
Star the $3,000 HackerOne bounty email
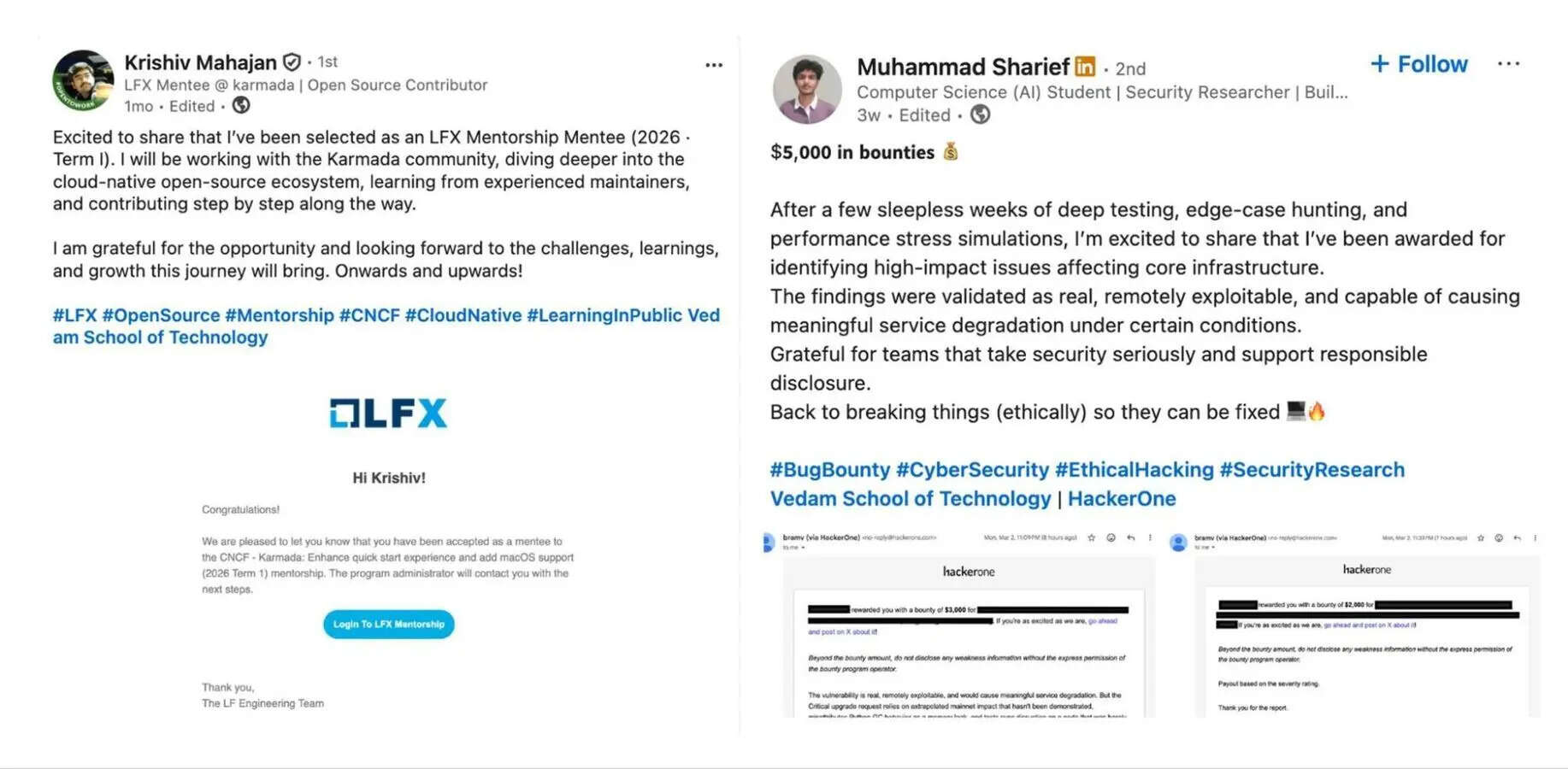tap(1092, 538)
